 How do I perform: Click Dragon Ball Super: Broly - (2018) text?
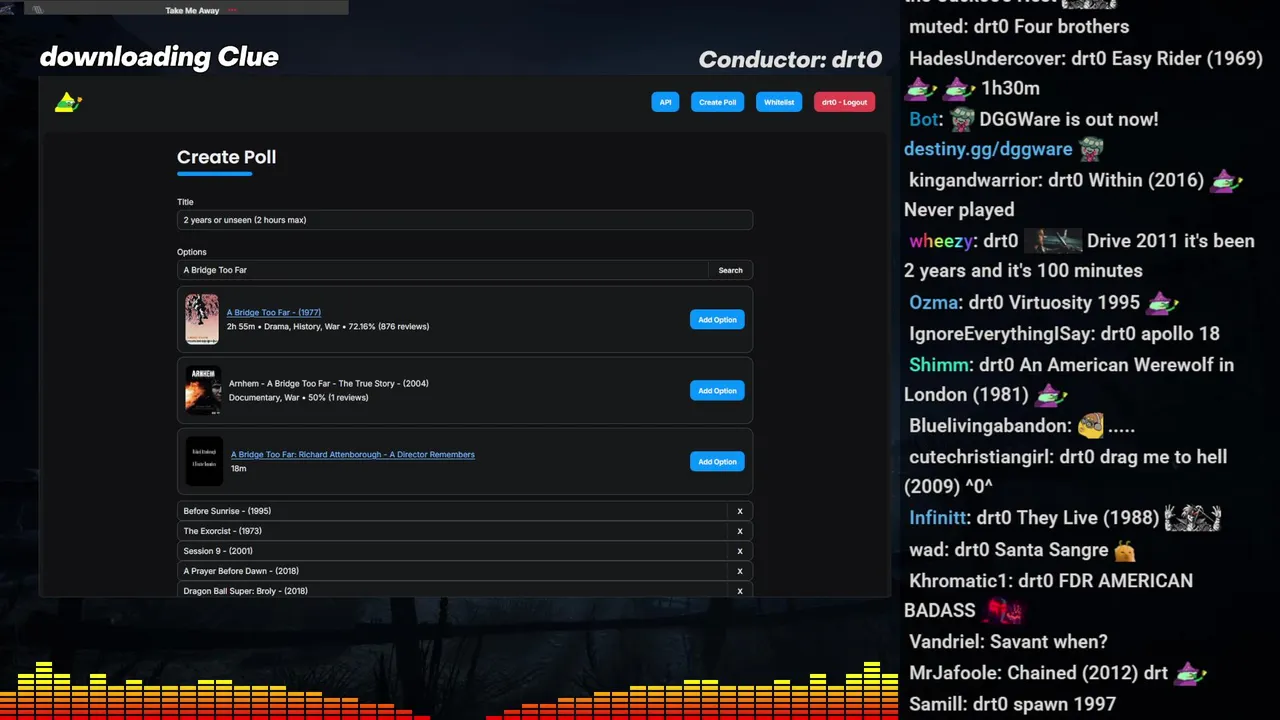click(x=245, y=591)
